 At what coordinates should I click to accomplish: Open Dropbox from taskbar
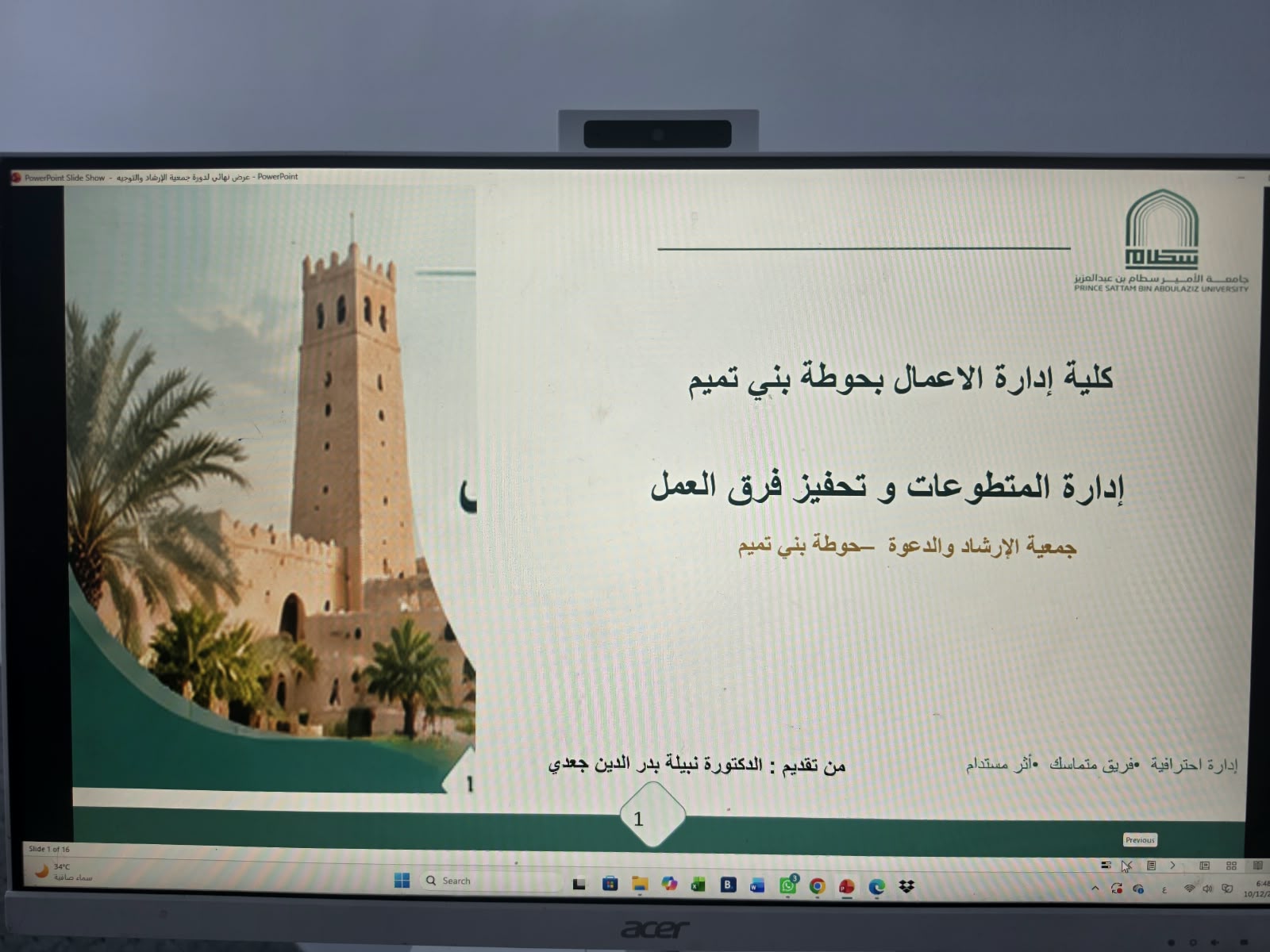coord(906,886)
